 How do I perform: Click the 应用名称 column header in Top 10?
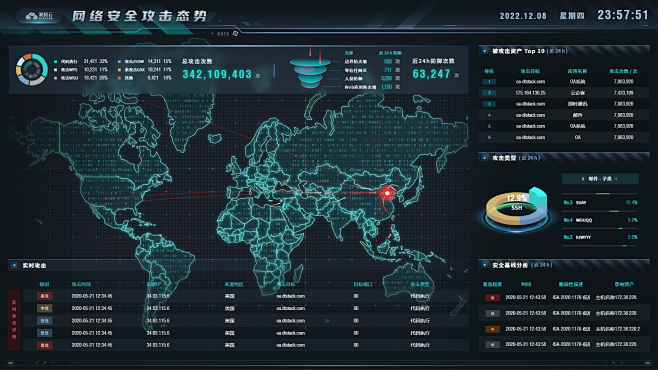tap(577, 71)
